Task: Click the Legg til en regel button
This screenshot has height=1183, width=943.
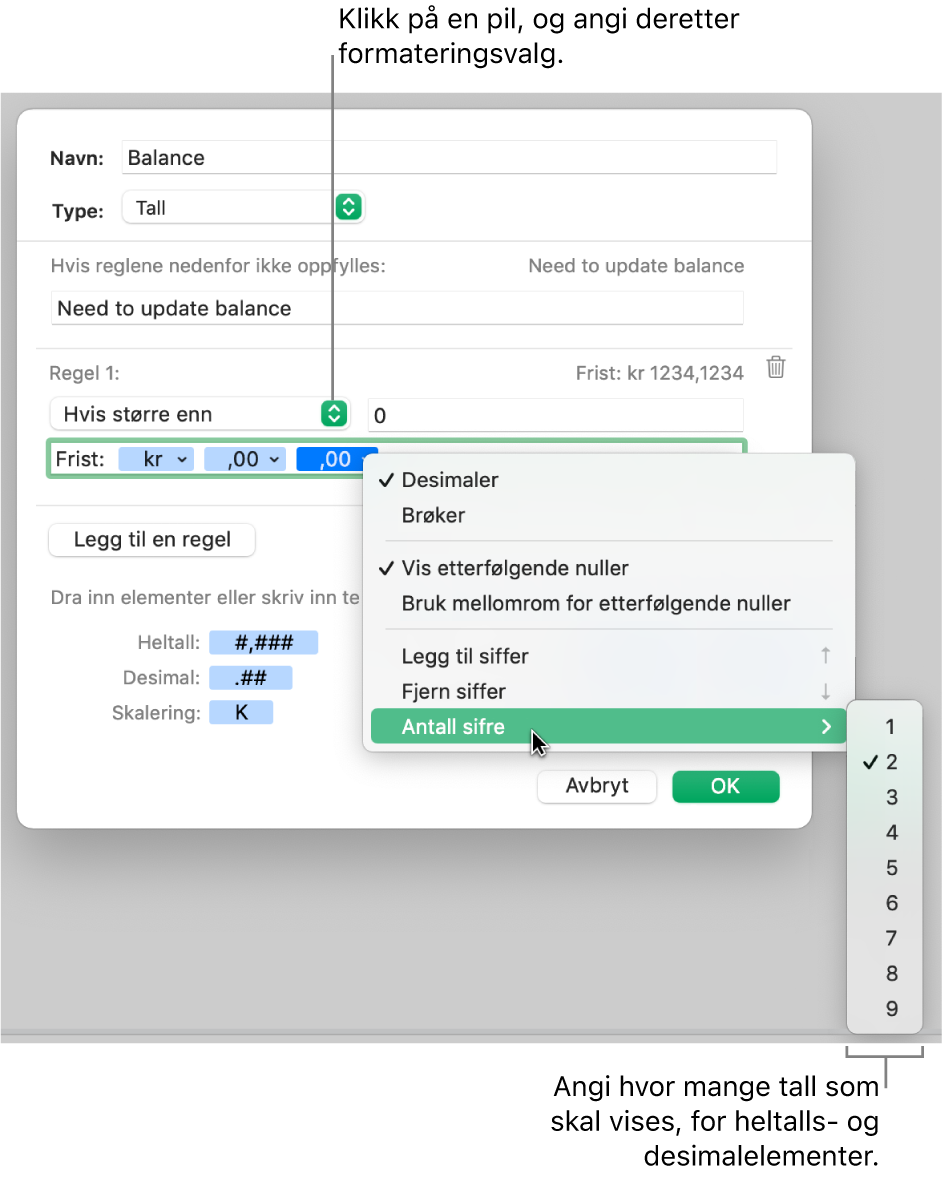Action: [x=152, y=539]
